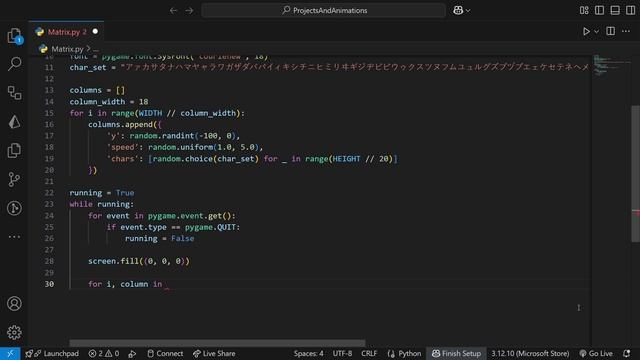Open the Manage gear menu
Screen dimensions: 640x360
(14, 332)
